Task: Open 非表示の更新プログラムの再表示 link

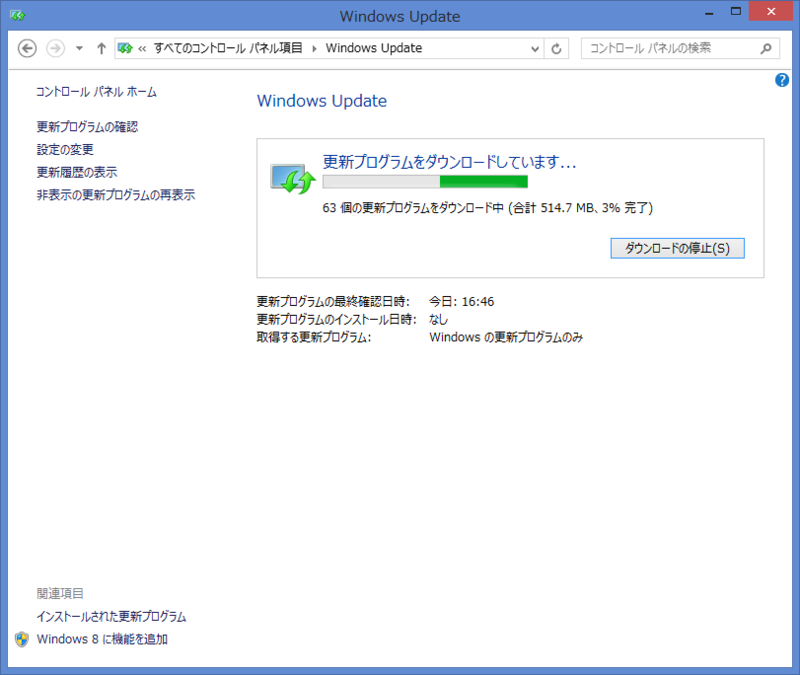Action: click(x=116, y=195)
